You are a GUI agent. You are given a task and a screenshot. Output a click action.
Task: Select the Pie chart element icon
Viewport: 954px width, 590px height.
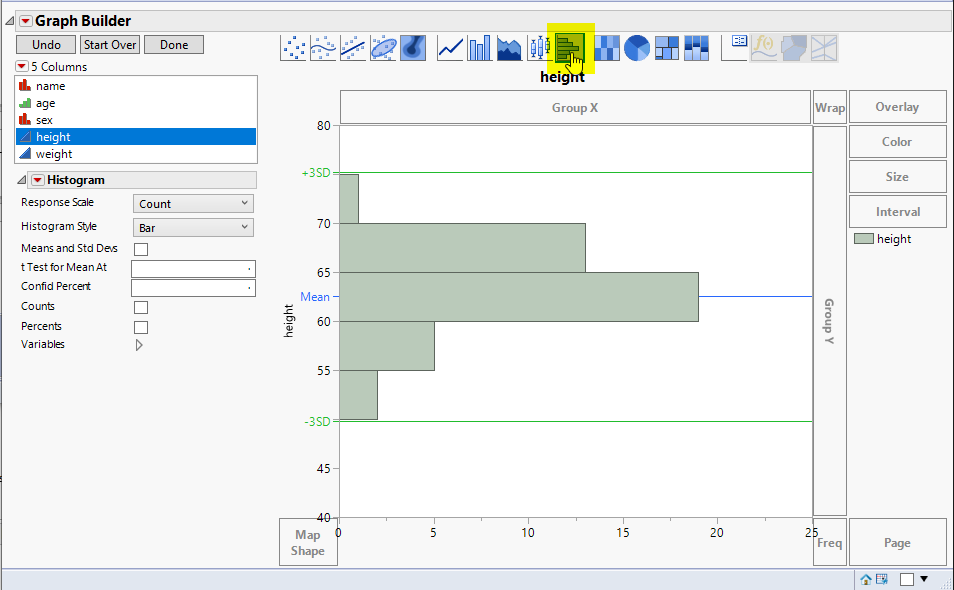coord(636,47)
